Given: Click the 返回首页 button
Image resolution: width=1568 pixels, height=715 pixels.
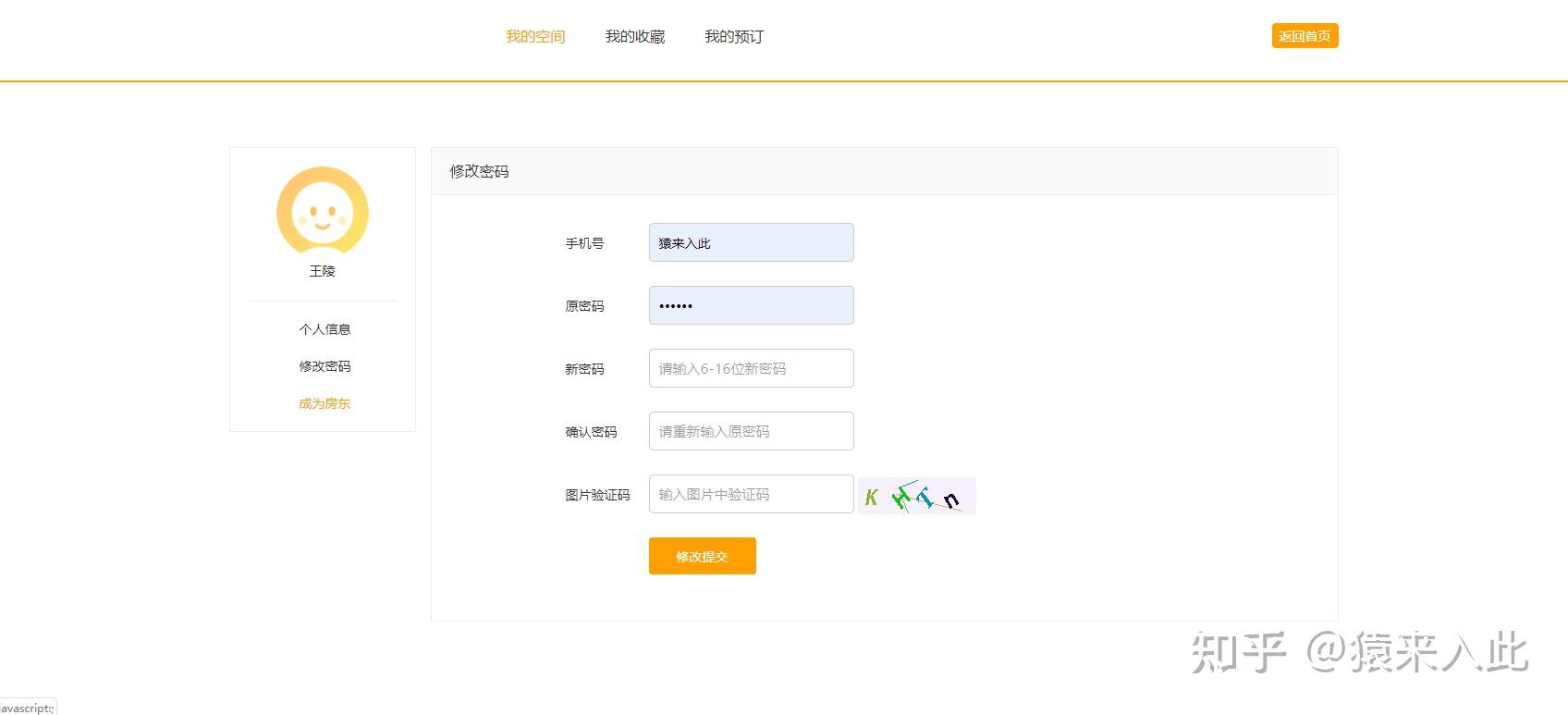Looking at the screenshot, I should [1305, 36].
